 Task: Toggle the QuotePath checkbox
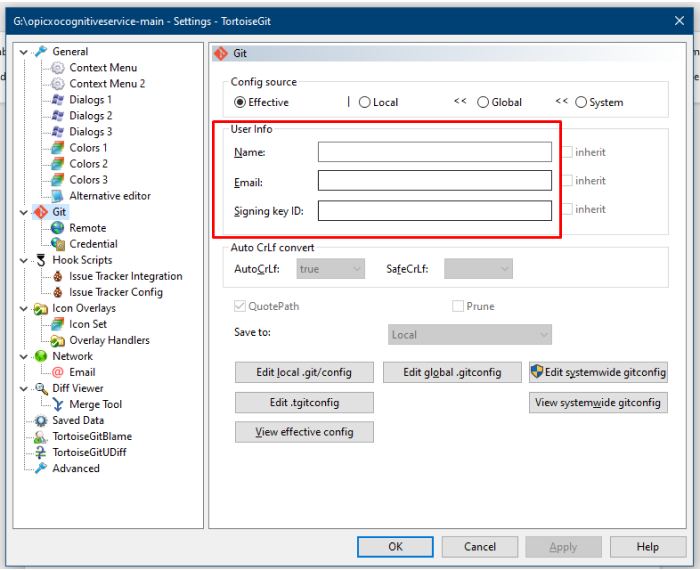240,306
